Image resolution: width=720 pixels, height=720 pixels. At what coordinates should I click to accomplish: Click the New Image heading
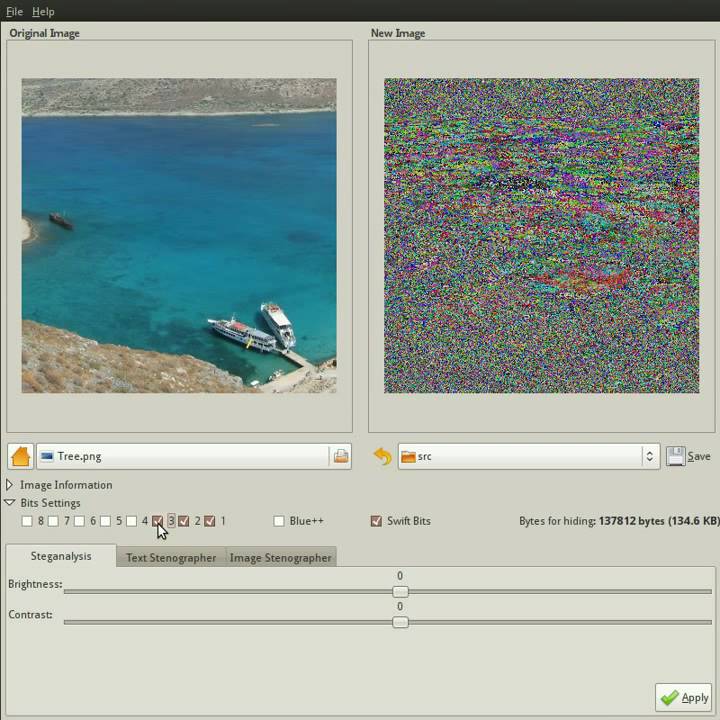click(398, 33)
